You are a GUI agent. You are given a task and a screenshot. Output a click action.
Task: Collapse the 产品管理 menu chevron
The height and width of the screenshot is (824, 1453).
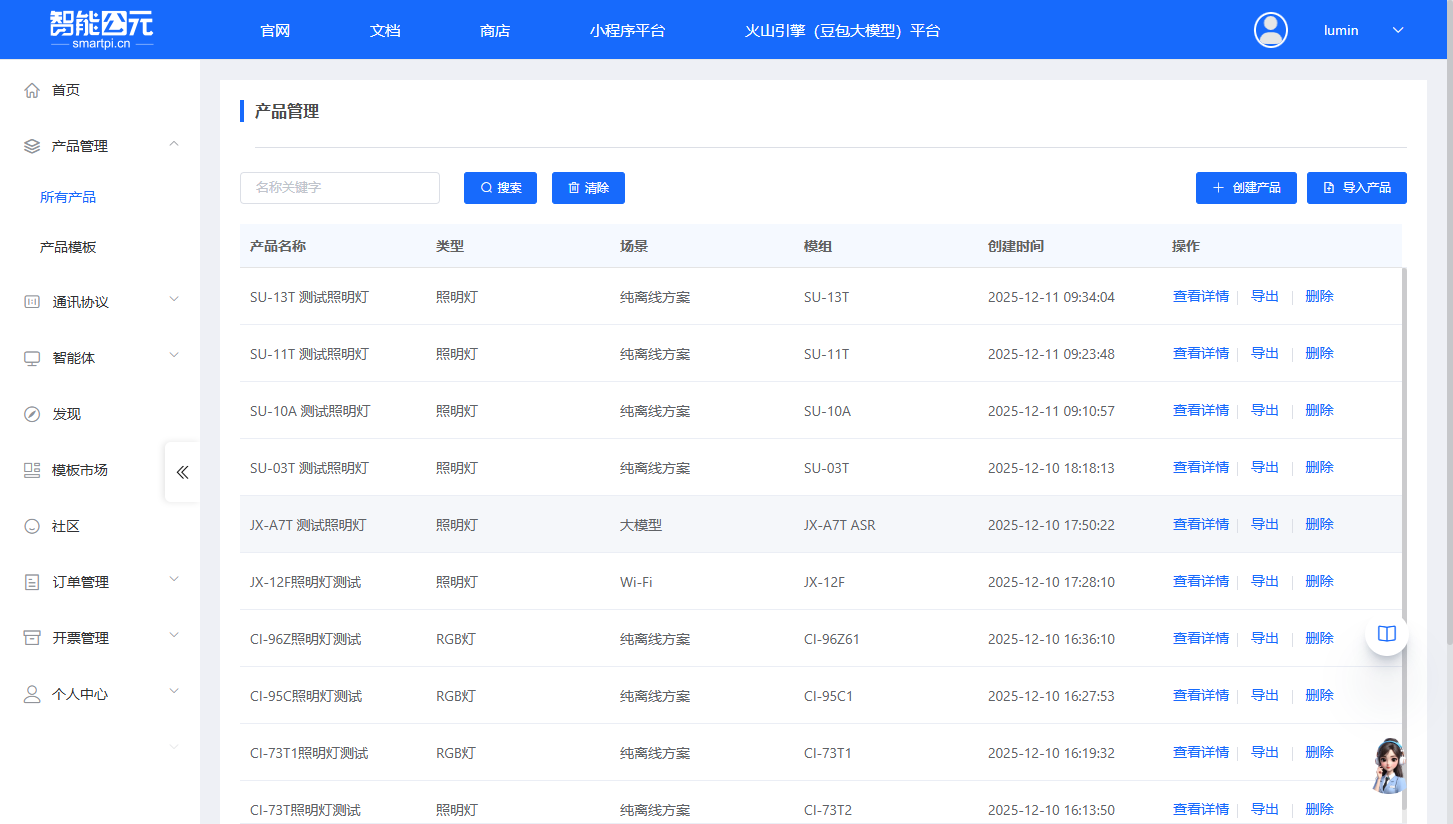[174, 145]
